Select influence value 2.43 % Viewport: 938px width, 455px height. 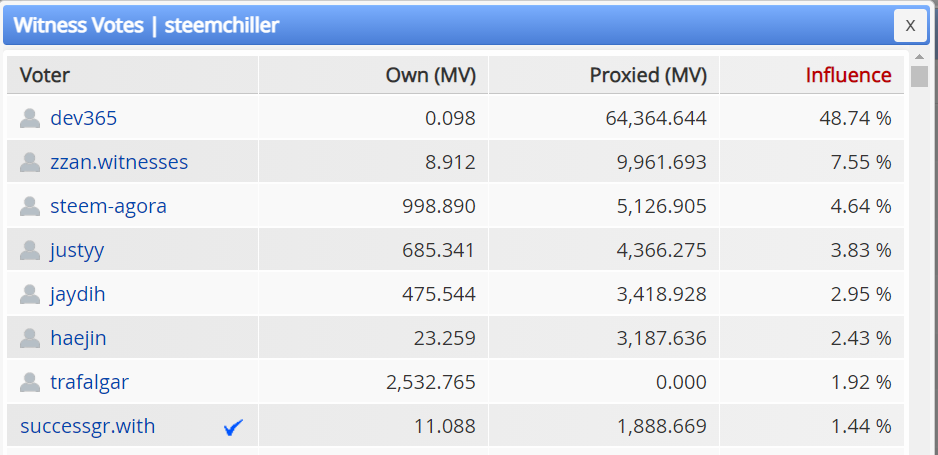click(x=861, y=338)
